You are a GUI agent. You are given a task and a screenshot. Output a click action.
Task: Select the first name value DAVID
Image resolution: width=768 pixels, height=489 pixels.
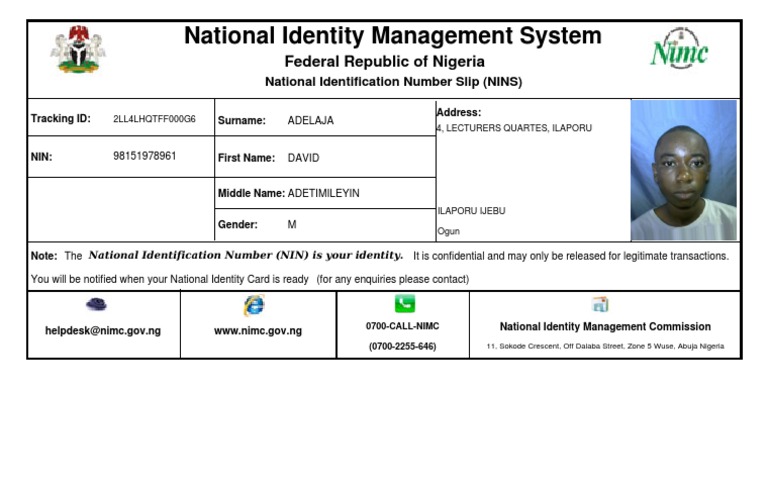point(303,158)
